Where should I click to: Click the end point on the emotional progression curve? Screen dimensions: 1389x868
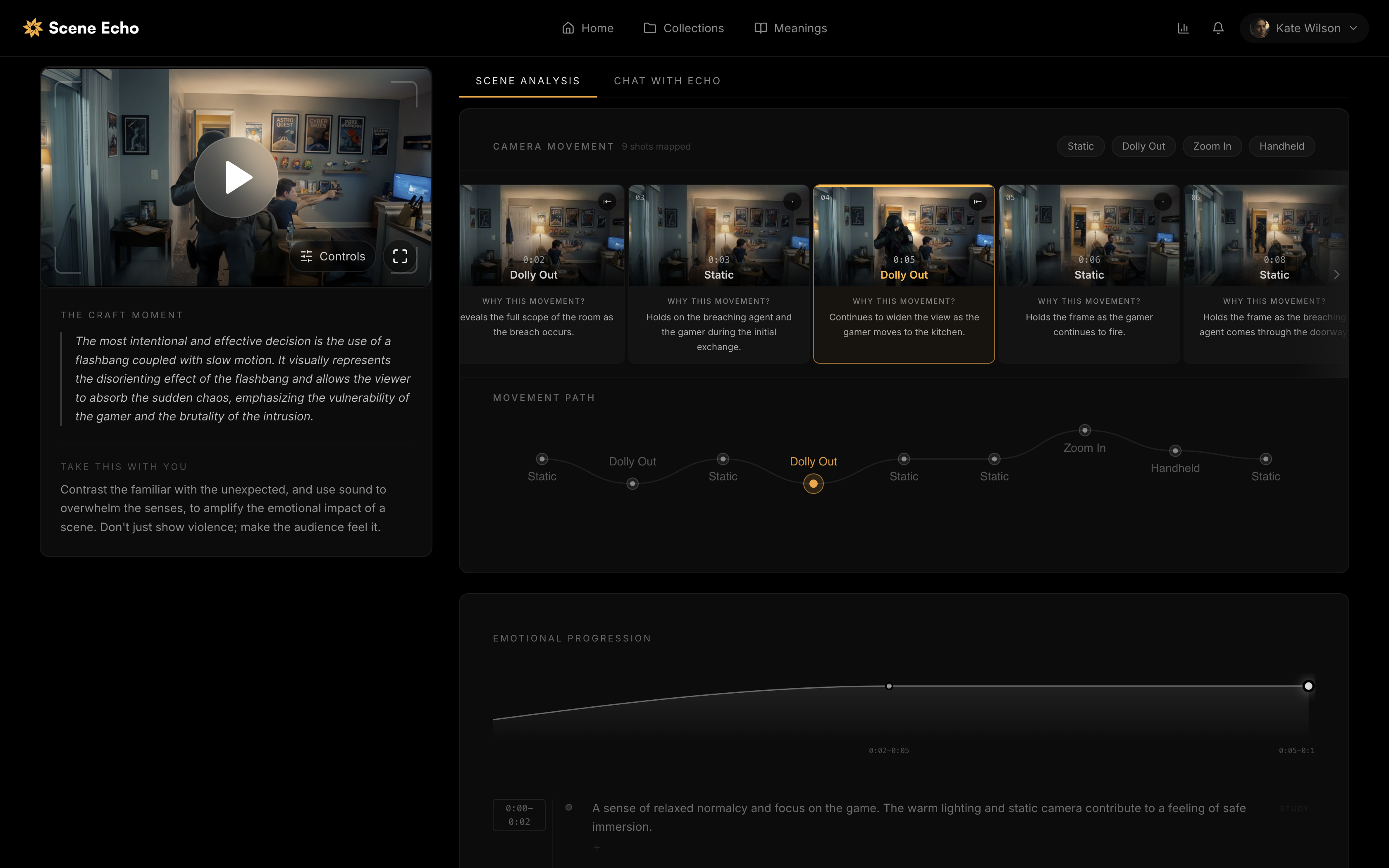[1308, 686]
